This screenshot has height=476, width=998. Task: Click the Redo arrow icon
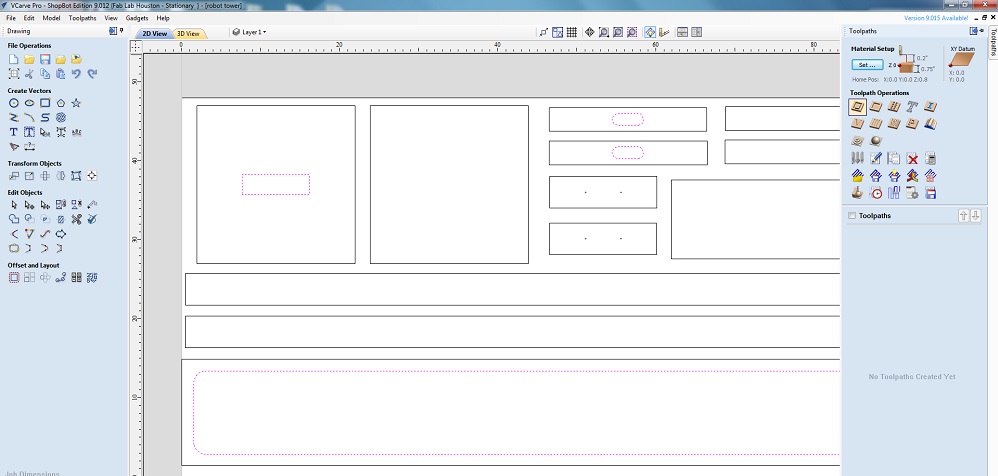tap(92, 74)
